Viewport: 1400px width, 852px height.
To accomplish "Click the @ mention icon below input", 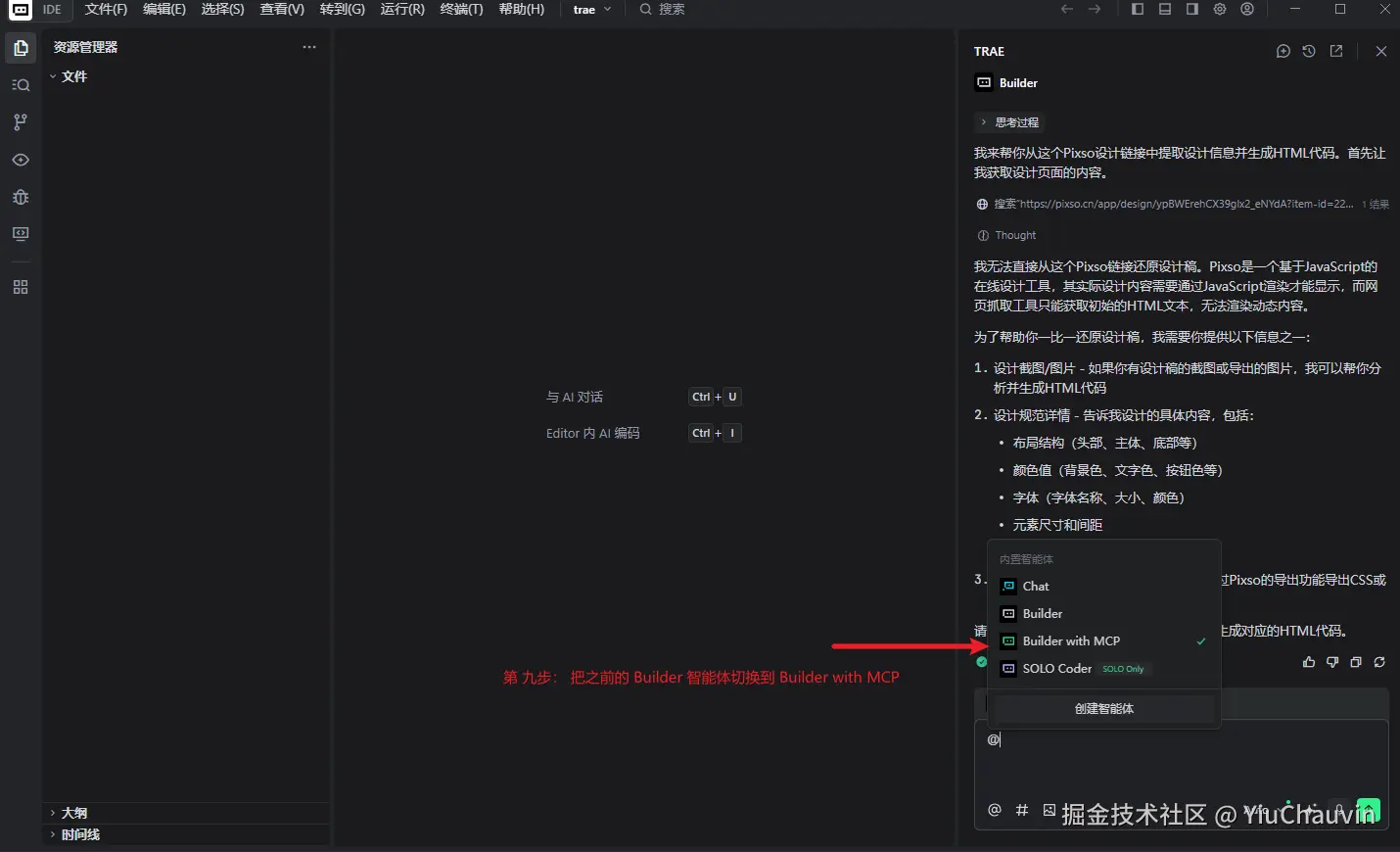I will (x=995, y=810).
